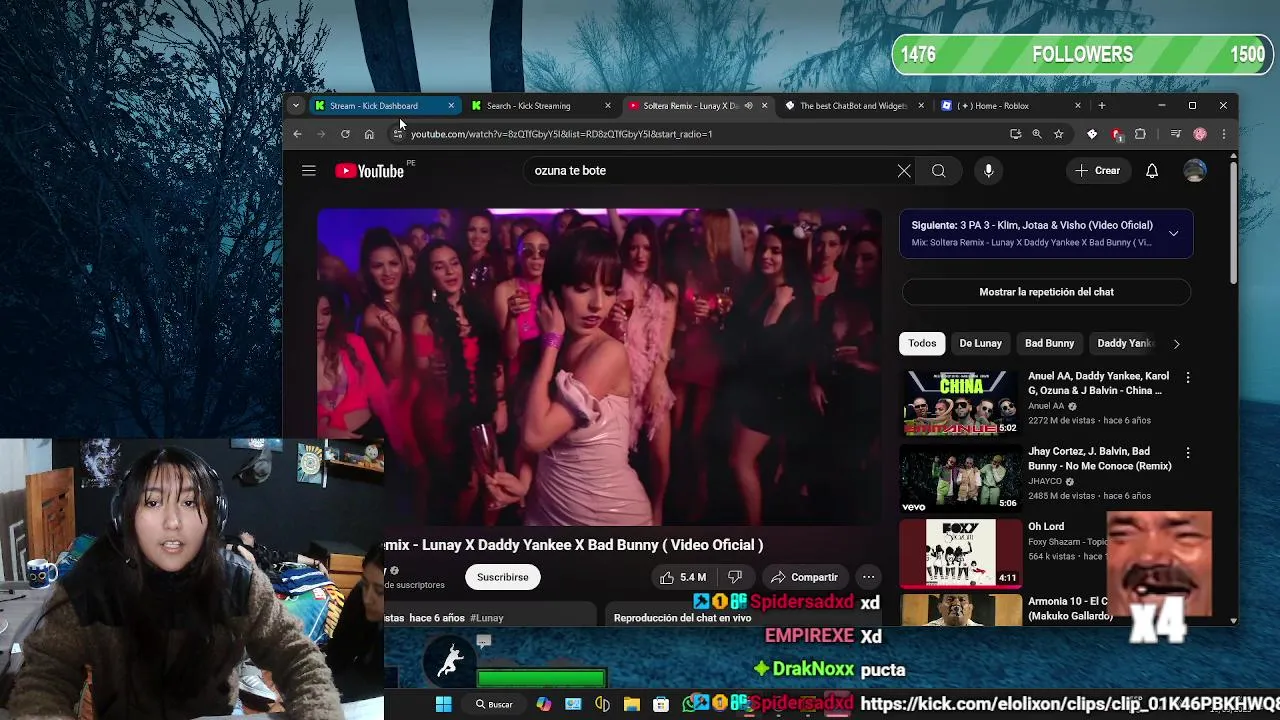Viewport: 1280px width, 720px height.
Task: Start voice search with the microphone icon
Action: tap(988, 171)
